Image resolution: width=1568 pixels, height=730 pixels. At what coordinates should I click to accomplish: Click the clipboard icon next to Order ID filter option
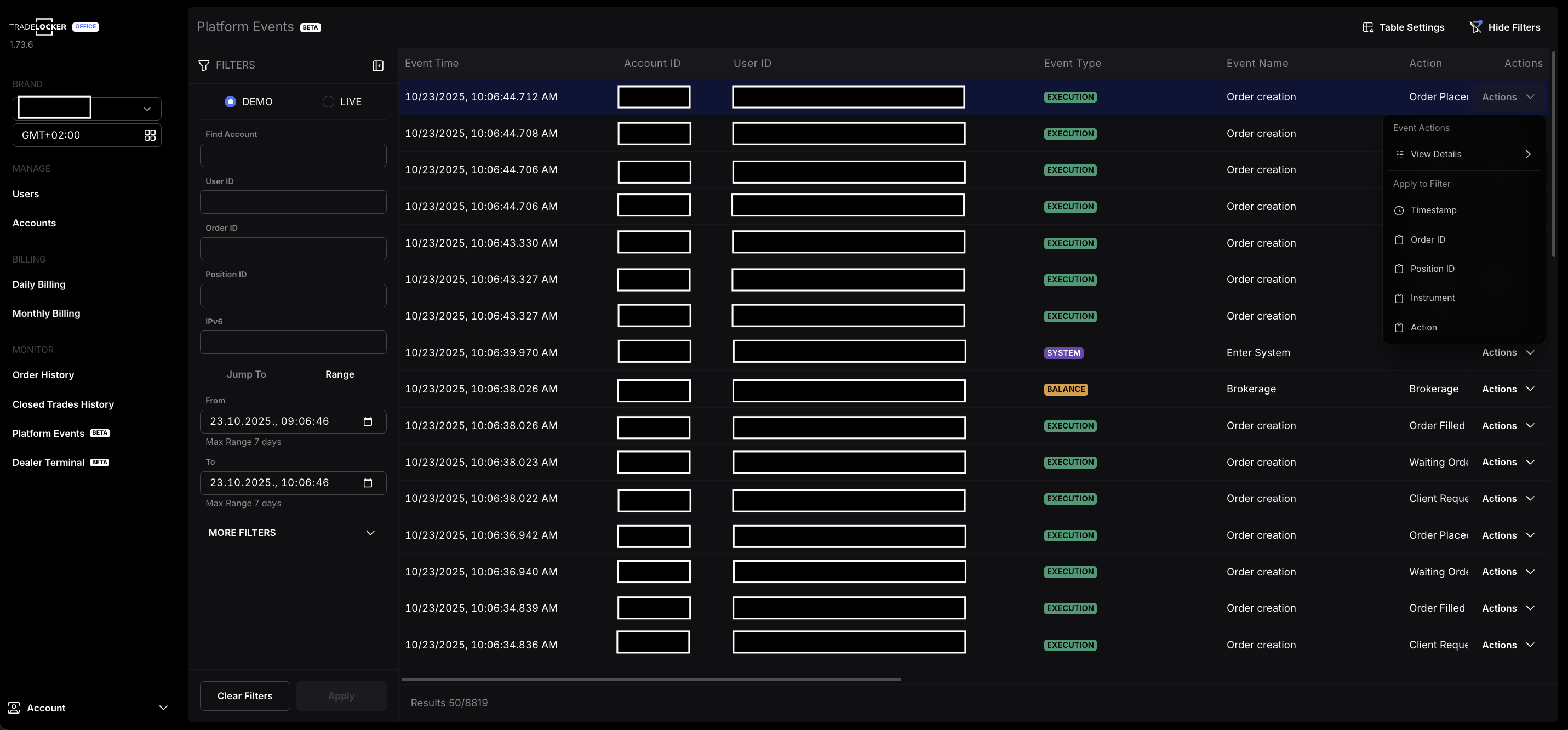click(1399, 239)
